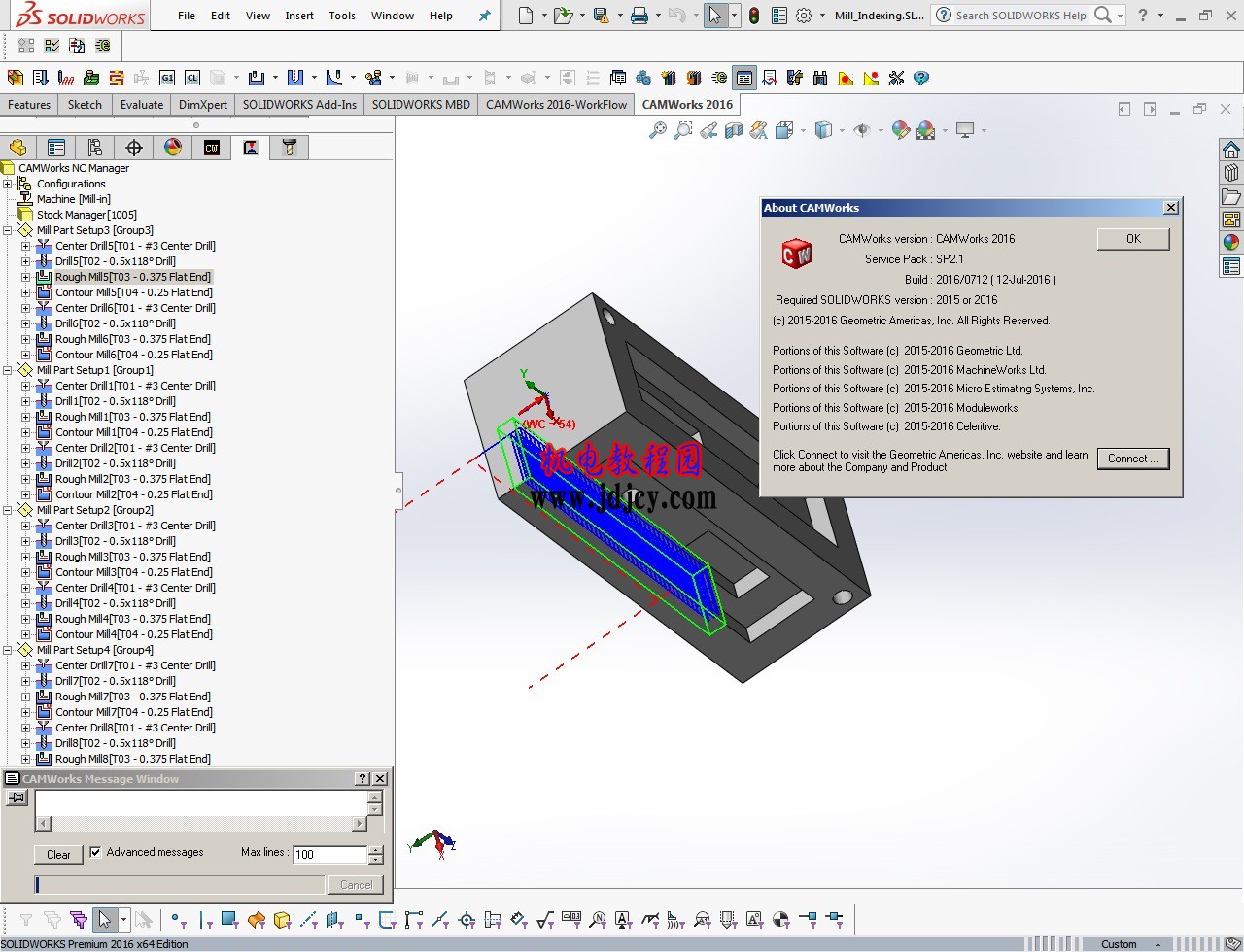Image resolution: width=1244 pixels, height=952 pixels.
Task: Click the Zoom to Fit magnifier icon
Action: [658, 130]
